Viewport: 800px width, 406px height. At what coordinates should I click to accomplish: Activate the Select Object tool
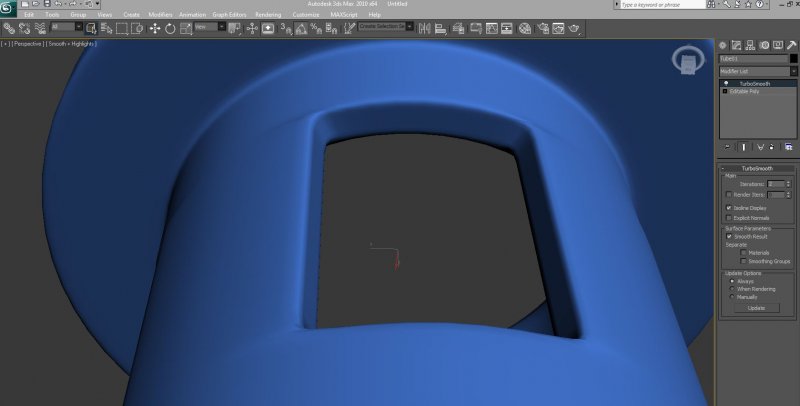pyautogui.click(x=91, y=29)
